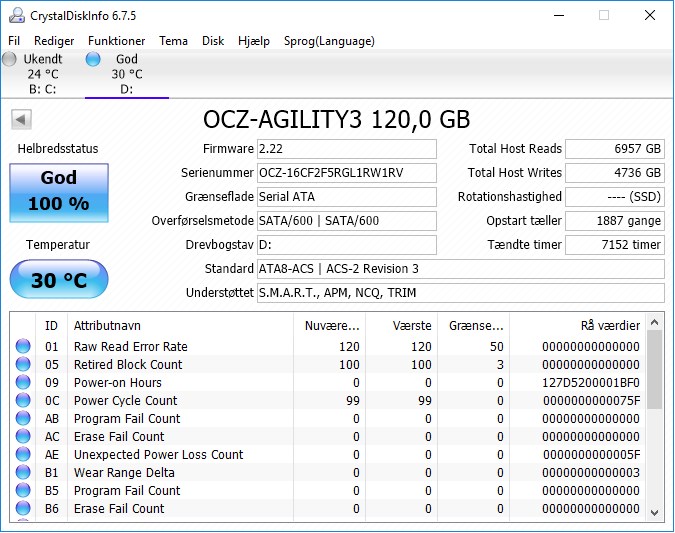Open the Tema menu
This screenshot has width=675, height=533.
click(x=173, y=41)
